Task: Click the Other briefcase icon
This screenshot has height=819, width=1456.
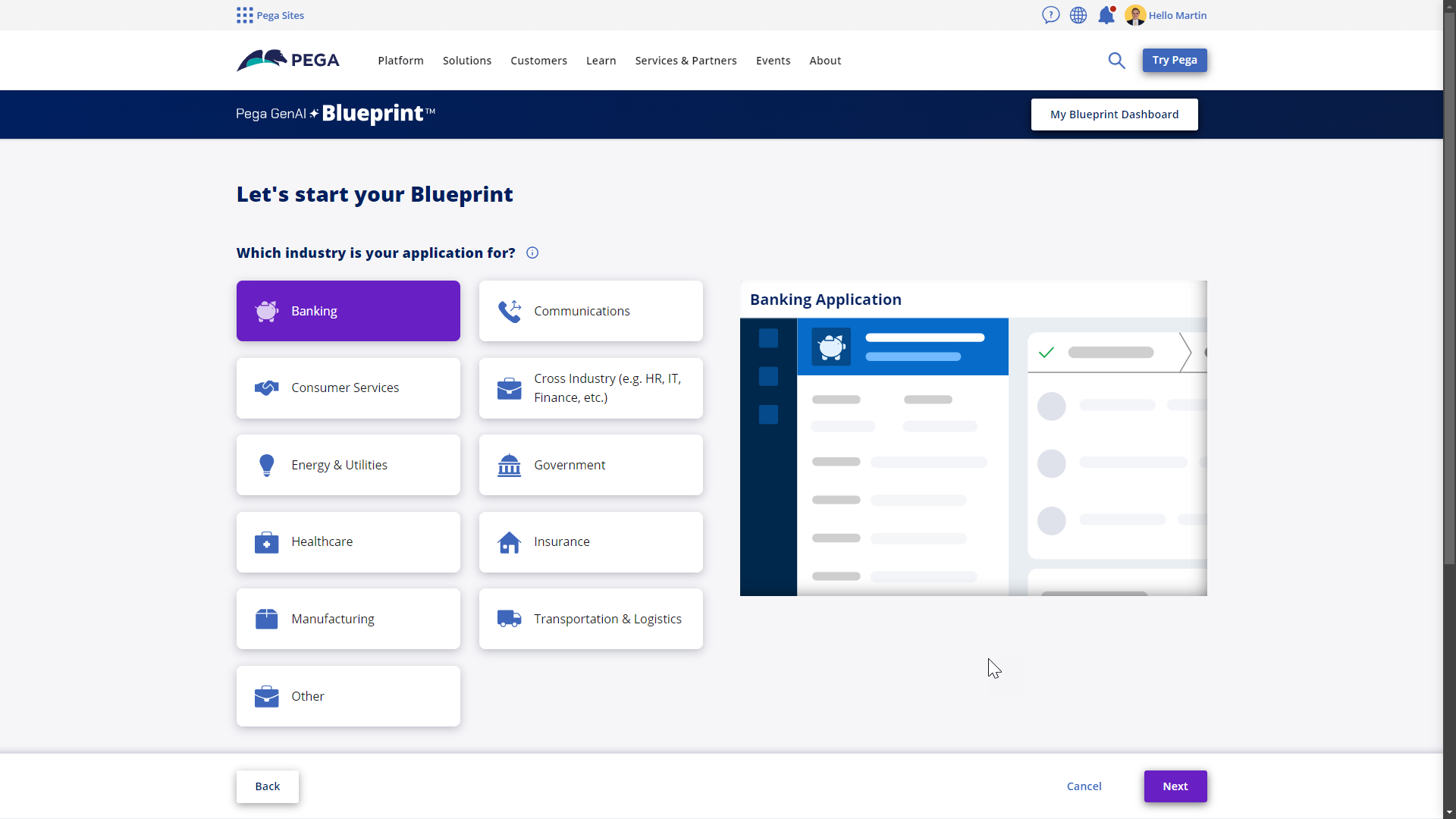Action: 266,696
